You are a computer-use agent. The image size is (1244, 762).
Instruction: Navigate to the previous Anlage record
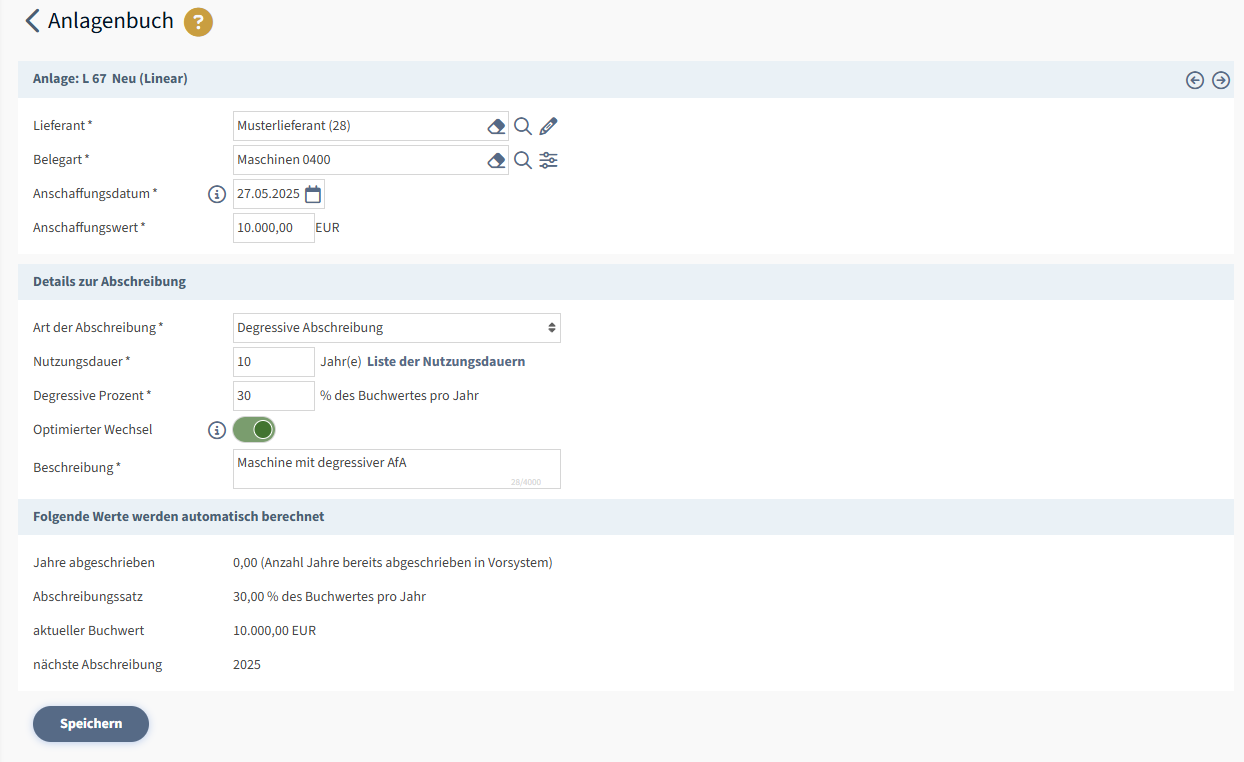(1194, 80)
